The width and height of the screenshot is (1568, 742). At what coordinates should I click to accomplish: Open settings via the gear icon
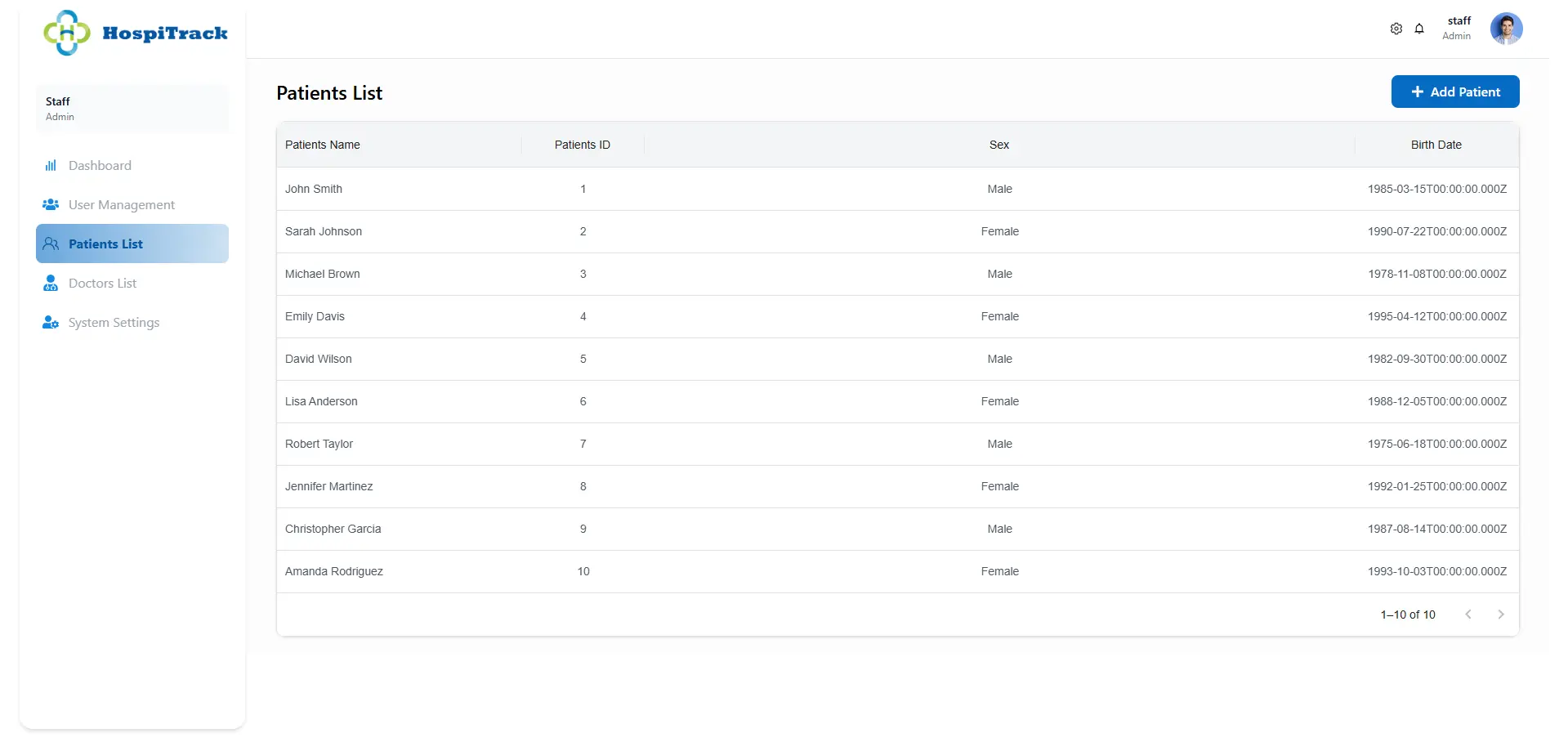(1396, 29)
